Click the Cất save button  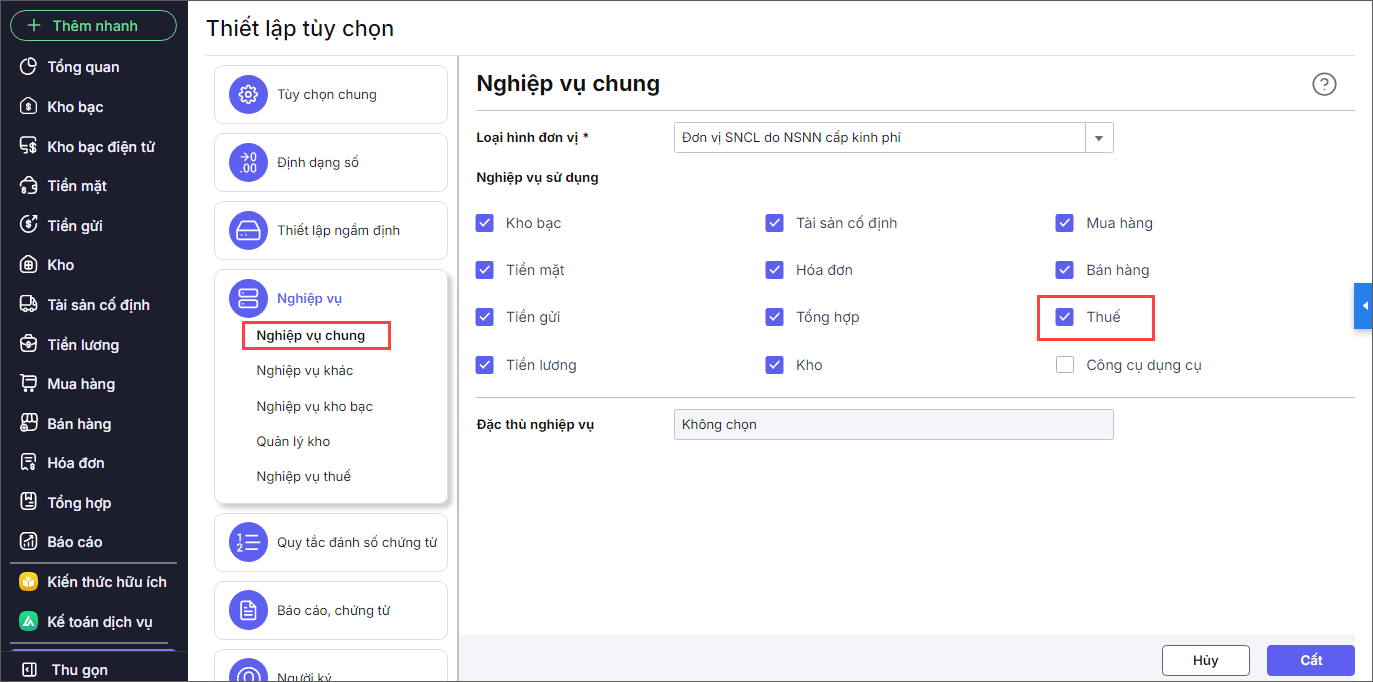(x=1311, y=661)
